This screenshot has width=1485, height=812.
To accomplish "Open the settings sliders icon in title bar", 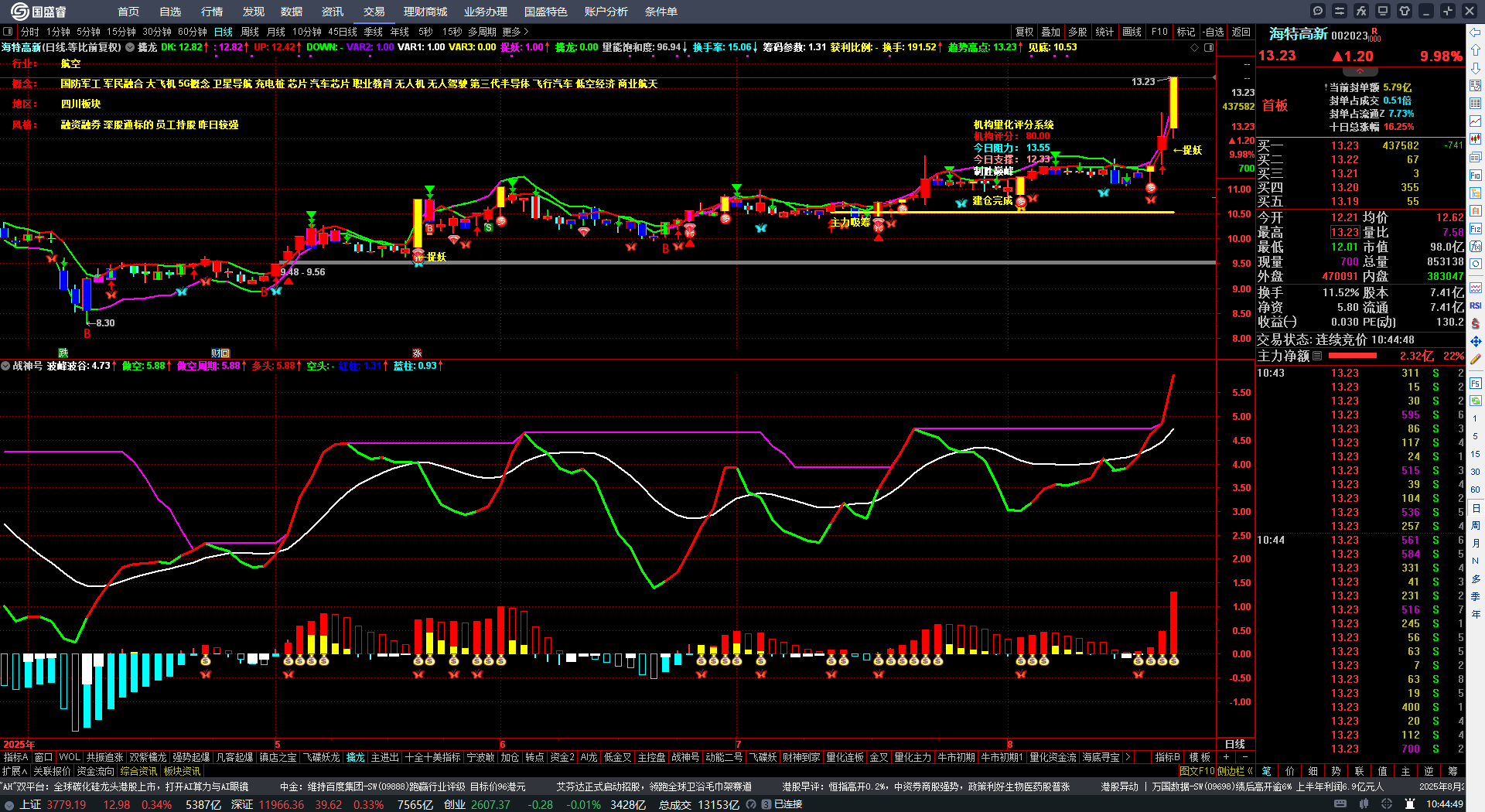I will tap(1340, 11).
